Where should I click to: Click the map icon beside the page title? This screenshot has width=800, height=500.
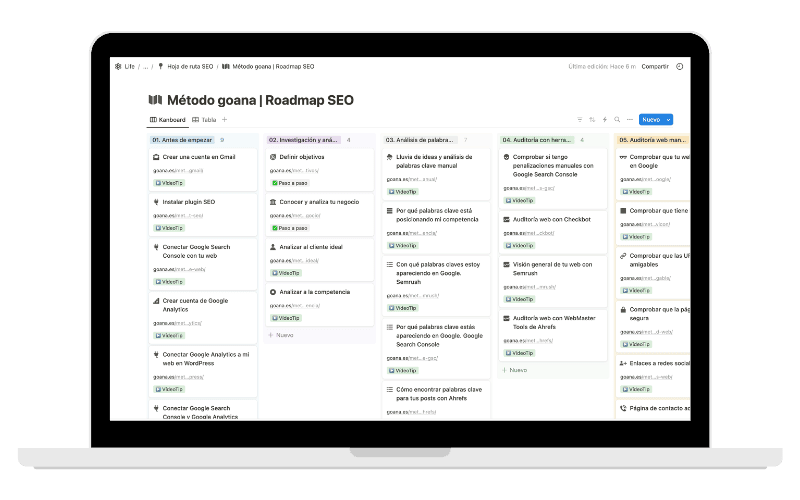[155, 99]
